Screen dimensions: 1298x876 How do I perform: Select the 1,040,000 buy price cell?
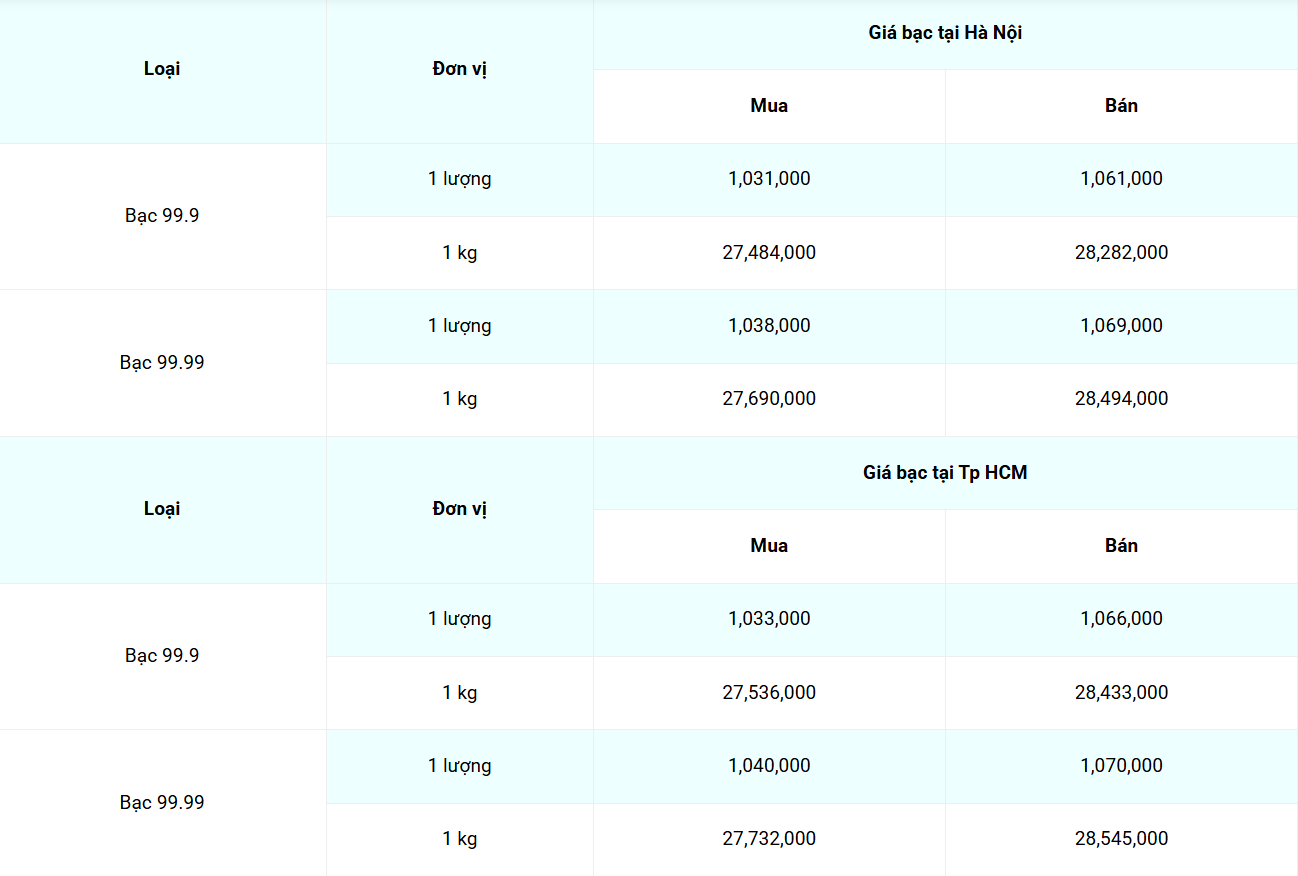769,765
